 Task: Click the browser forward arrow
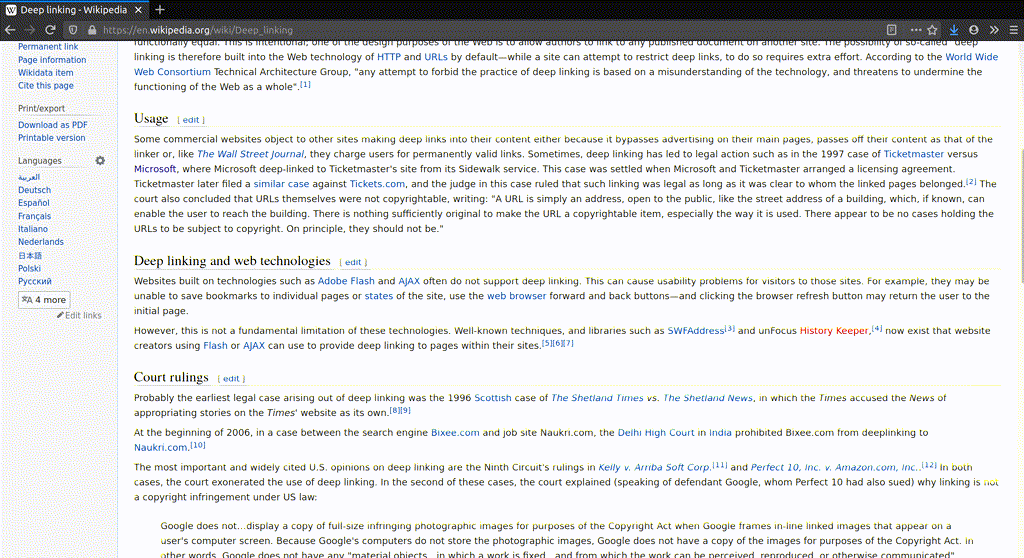pos(30,30)
